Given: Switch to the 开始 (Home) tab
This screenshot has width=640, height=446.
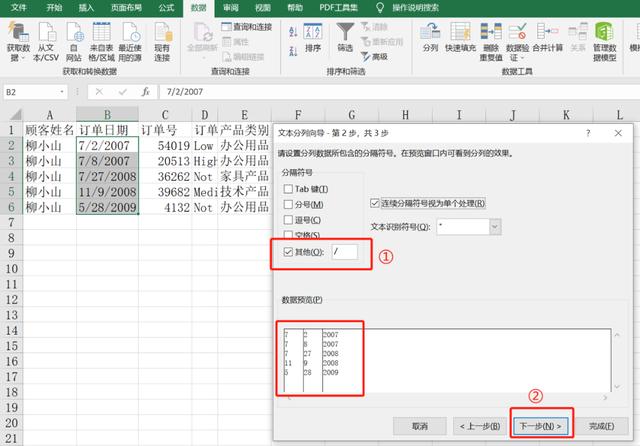Looking at the screenshot, I should (x=54, y=7).
